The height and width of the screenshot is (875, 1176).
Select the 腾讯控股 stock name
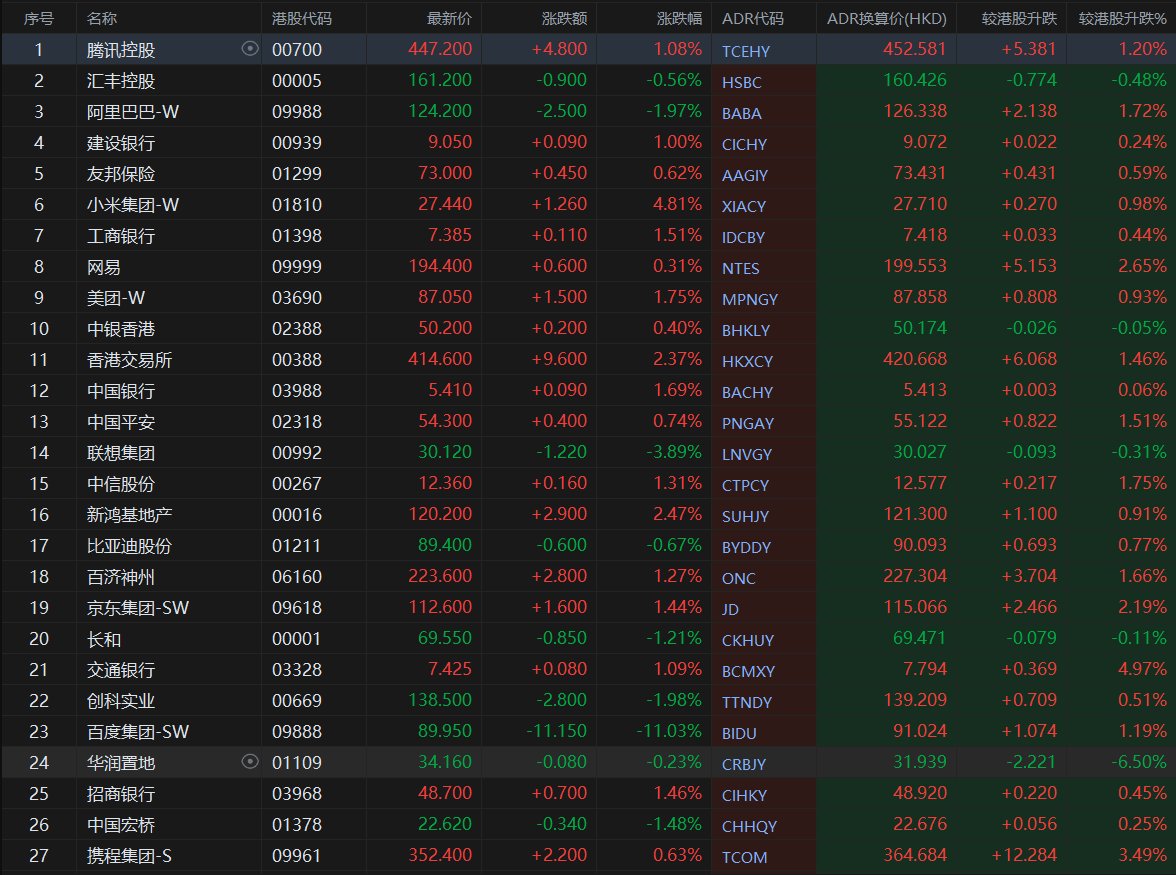[121, 50]
